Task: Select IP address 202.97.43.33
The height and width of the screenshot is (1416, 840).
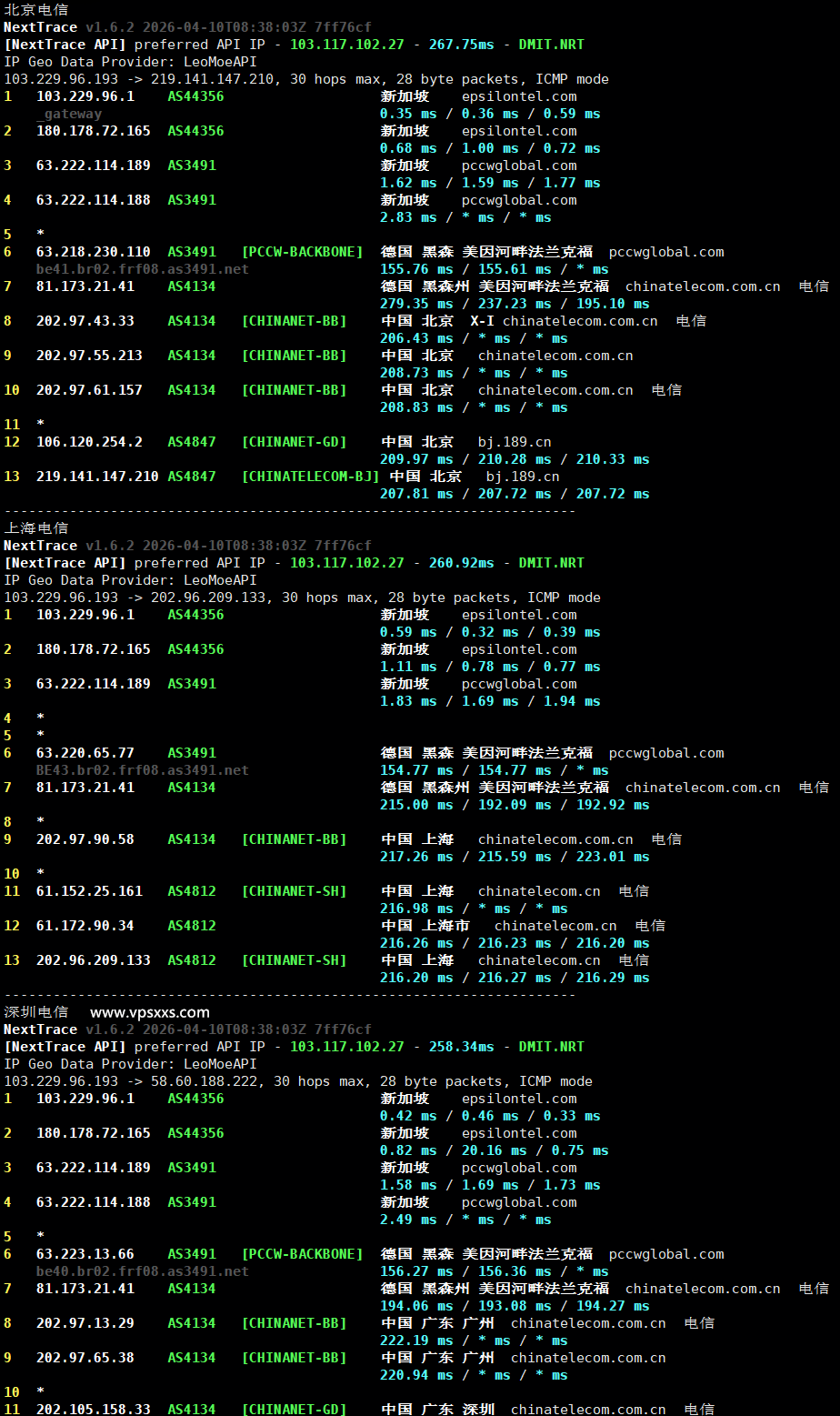Action: pyautogui.click(x=85, y=321)
